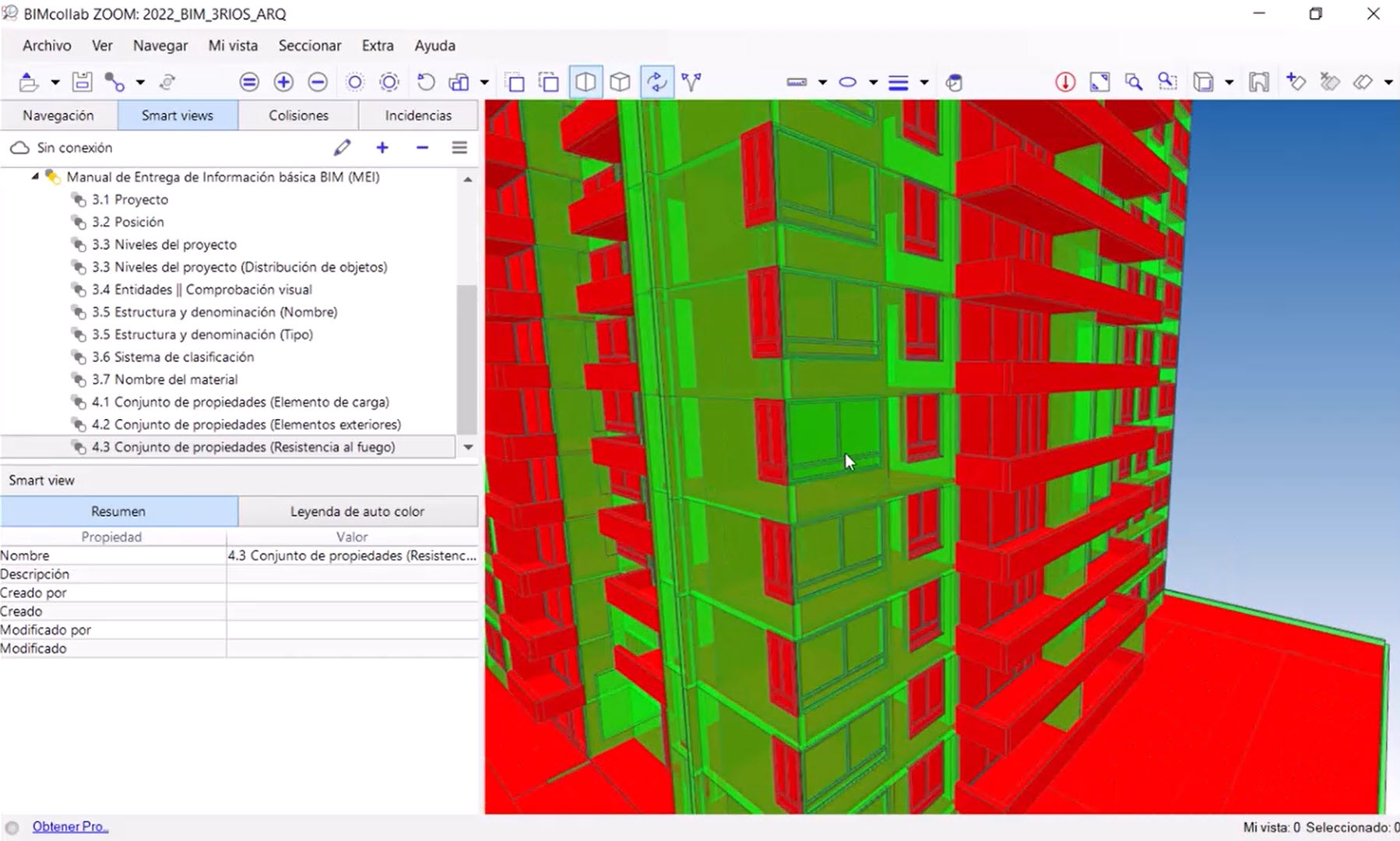
Task: Switch to the Colisiones tab
Action: tap(298, 115)
